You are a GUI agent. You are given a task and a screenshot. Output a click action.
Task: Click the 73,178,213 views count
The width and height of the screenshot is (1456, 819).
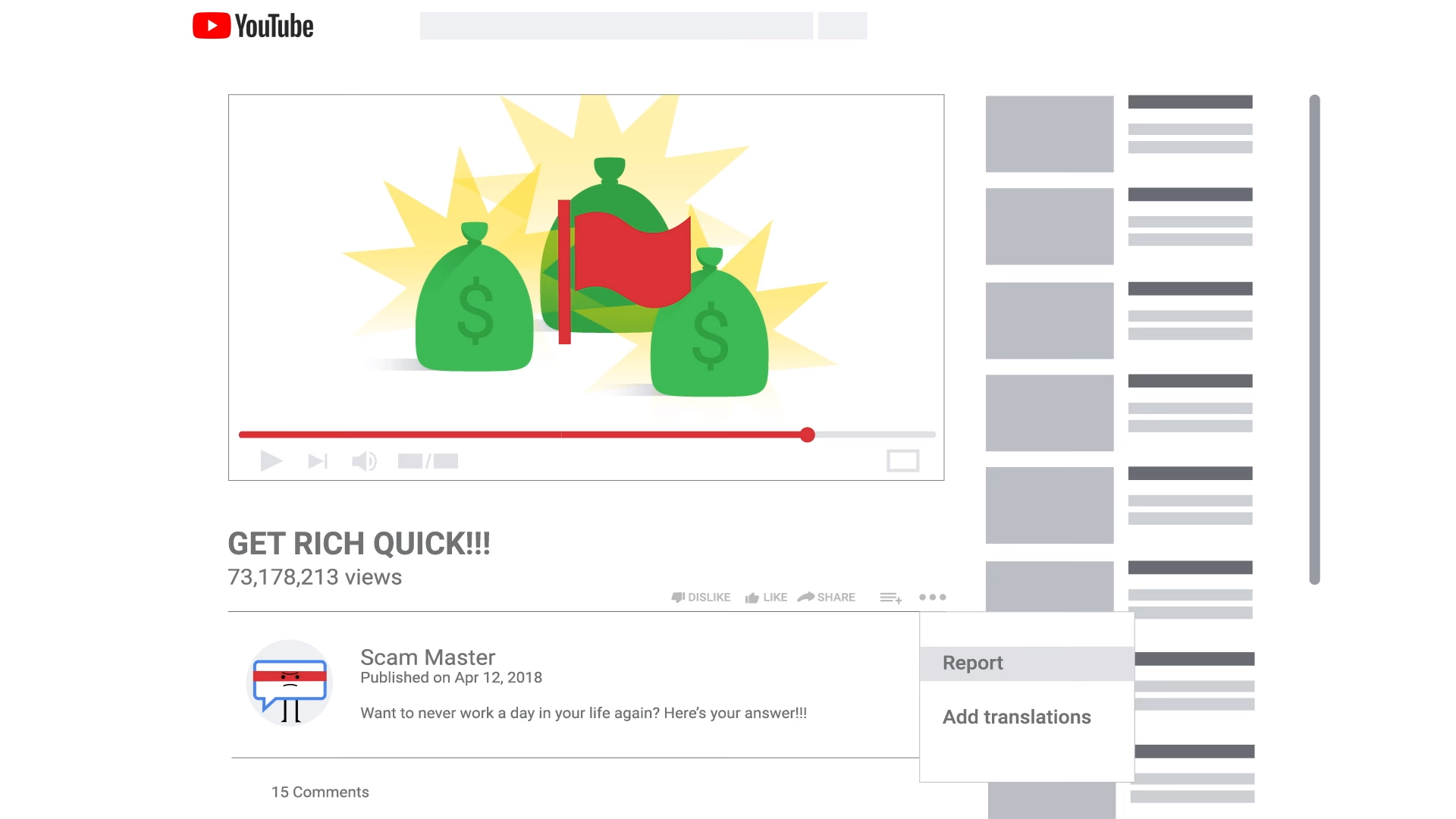[315, 577]
